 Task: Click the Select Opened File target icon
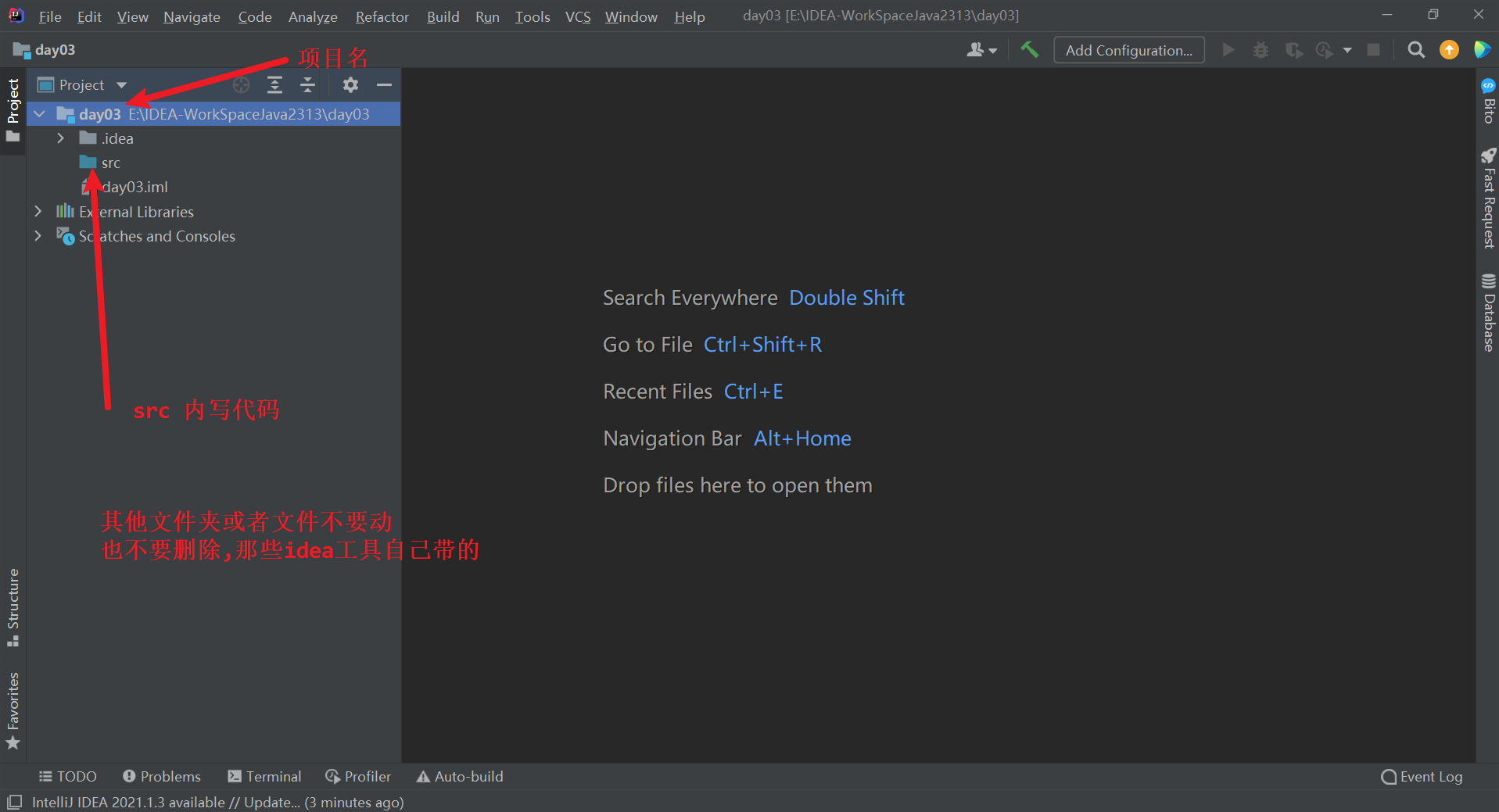coord(242,84)
